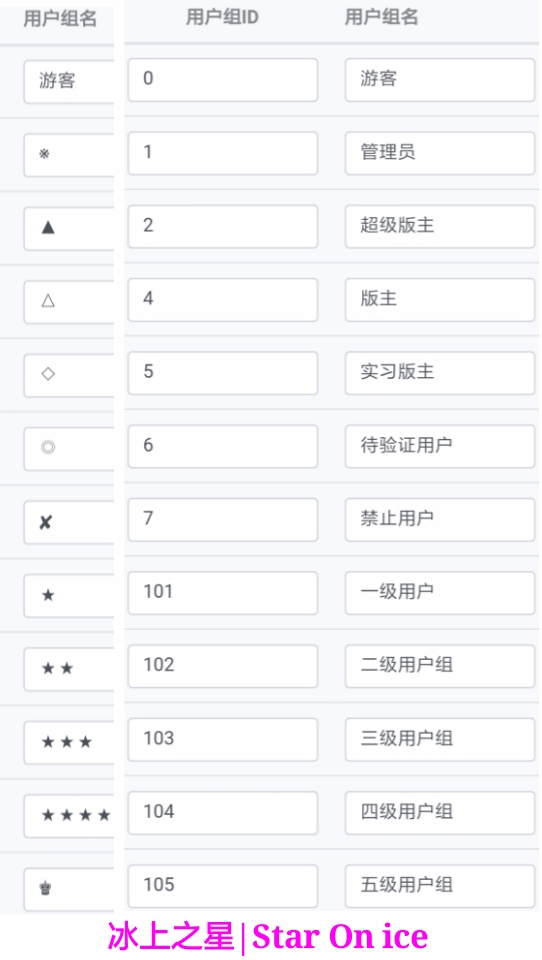Click the field with a single star
The image size is (542, 960).
[x=69, y=596]
